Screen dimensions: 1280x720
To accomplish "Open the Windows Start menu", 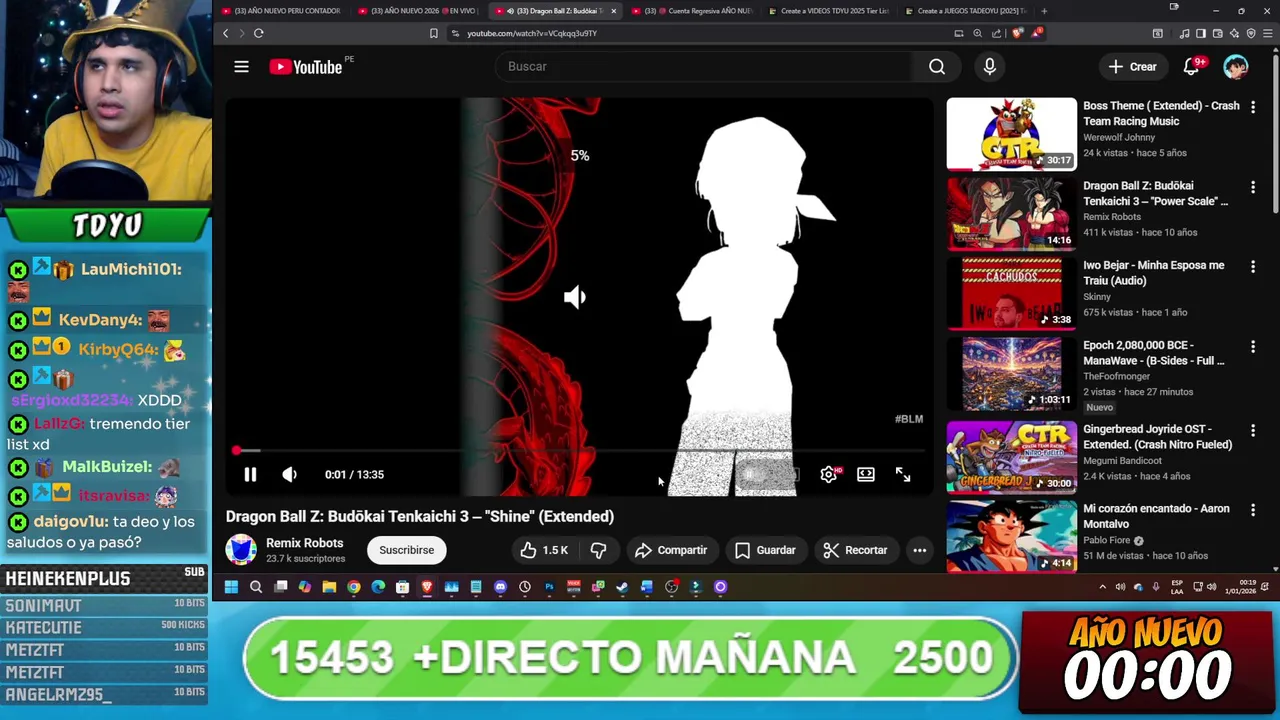I will click(231, 587).
